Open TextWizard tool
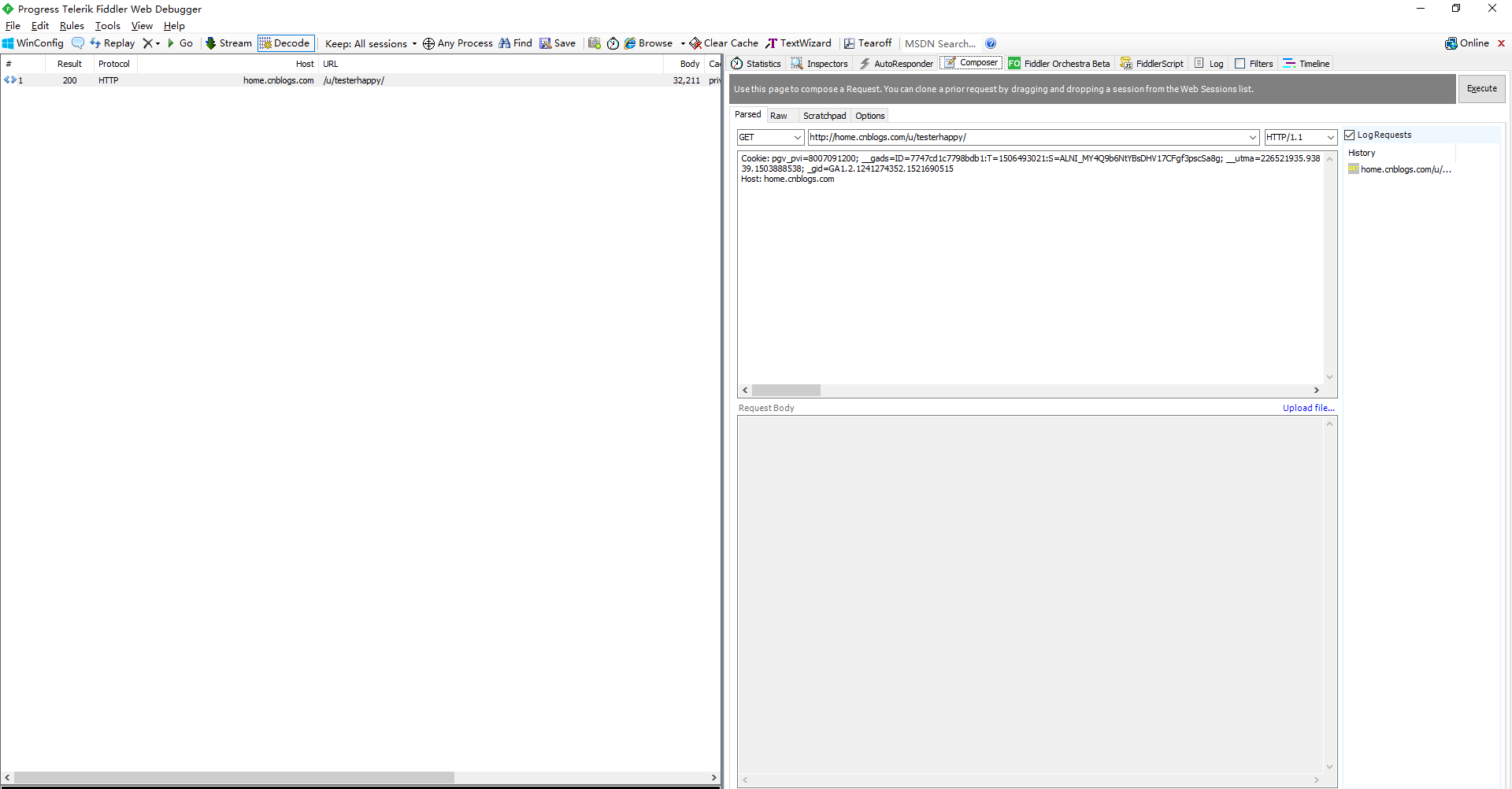 (x=799, y=43)
